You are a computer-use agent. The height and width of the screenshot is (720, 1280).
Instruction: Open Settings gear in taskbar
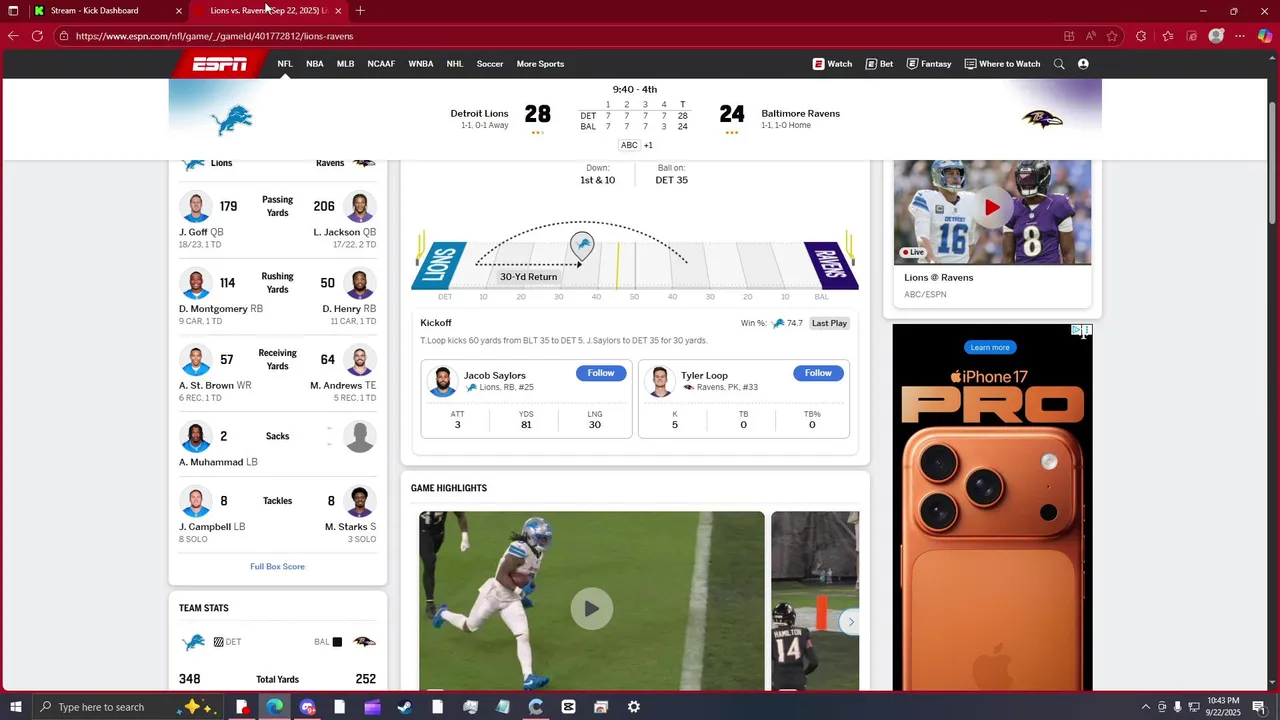634,707
